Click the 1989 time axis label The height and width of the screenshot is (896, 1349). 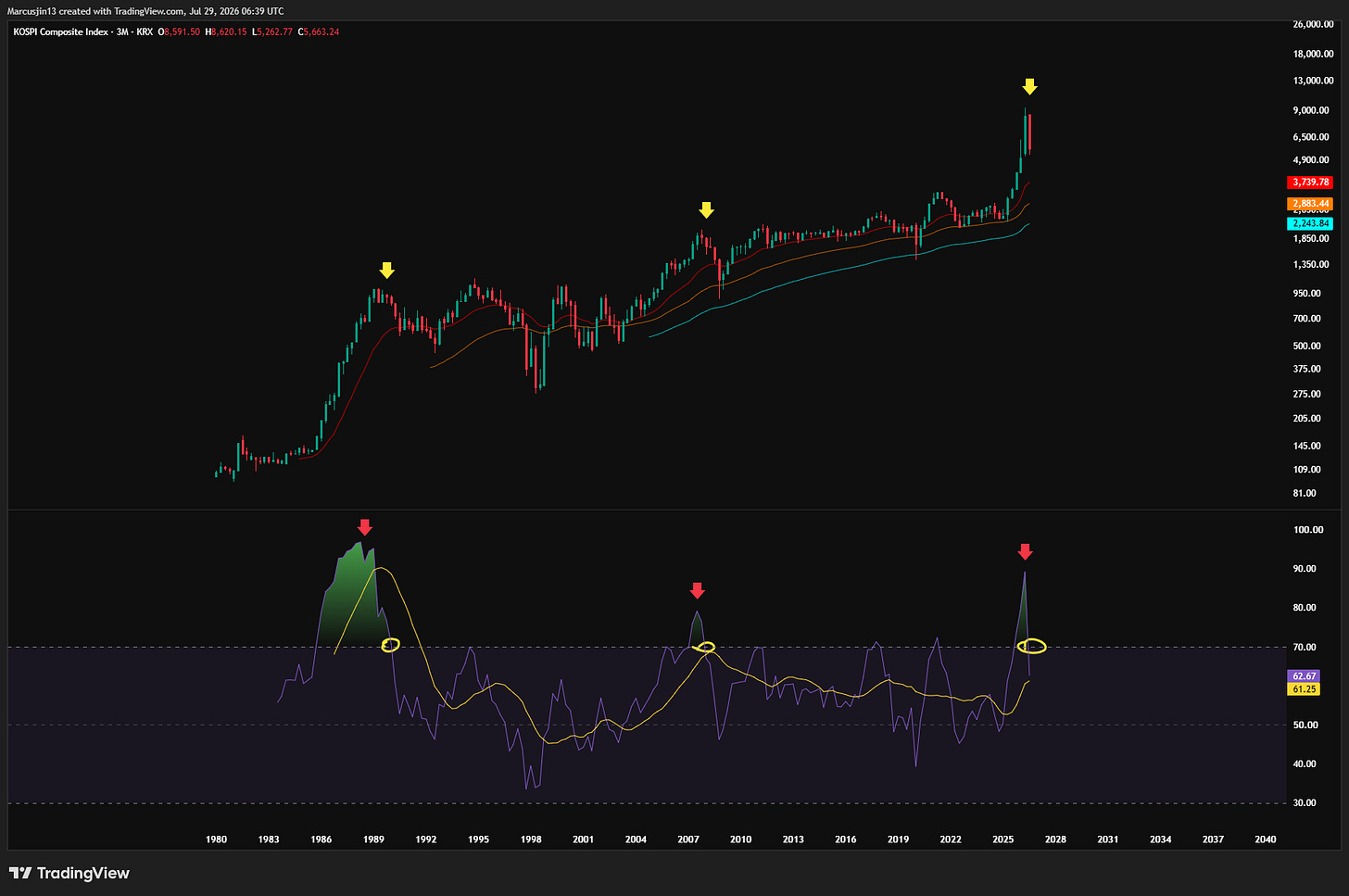tap(373, 839)
